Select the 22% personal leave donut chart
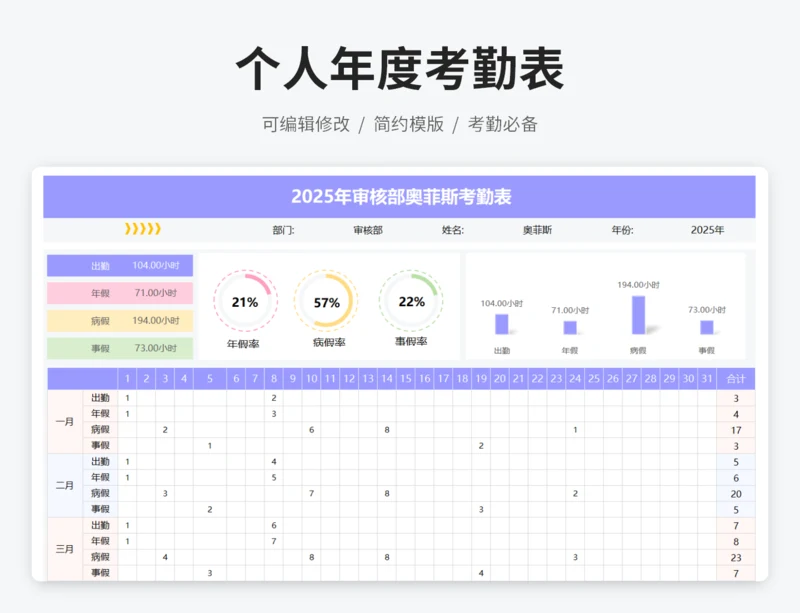 click(x=411, y=300)
